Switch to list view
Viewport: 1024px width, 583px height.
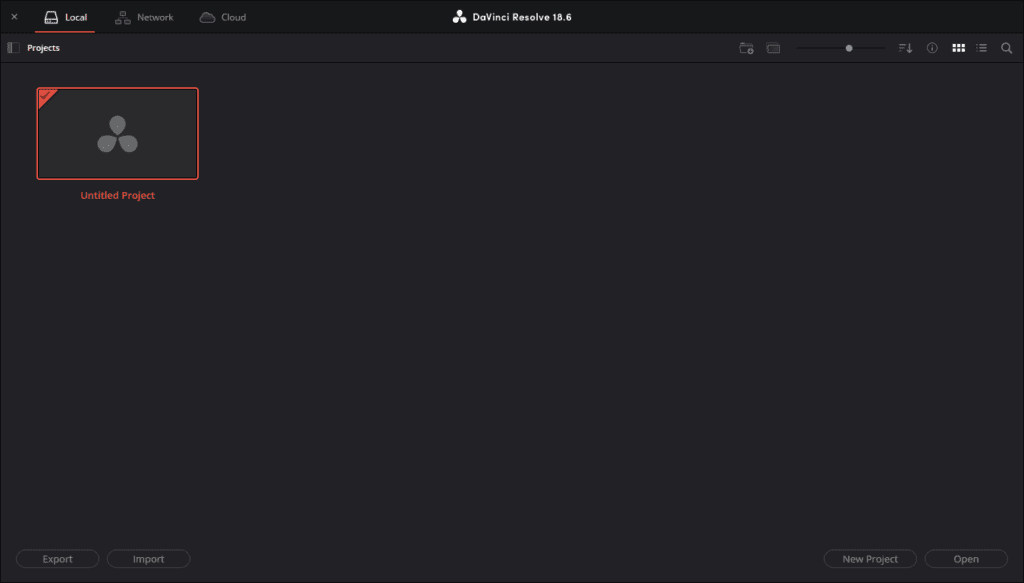click(982, 48)
